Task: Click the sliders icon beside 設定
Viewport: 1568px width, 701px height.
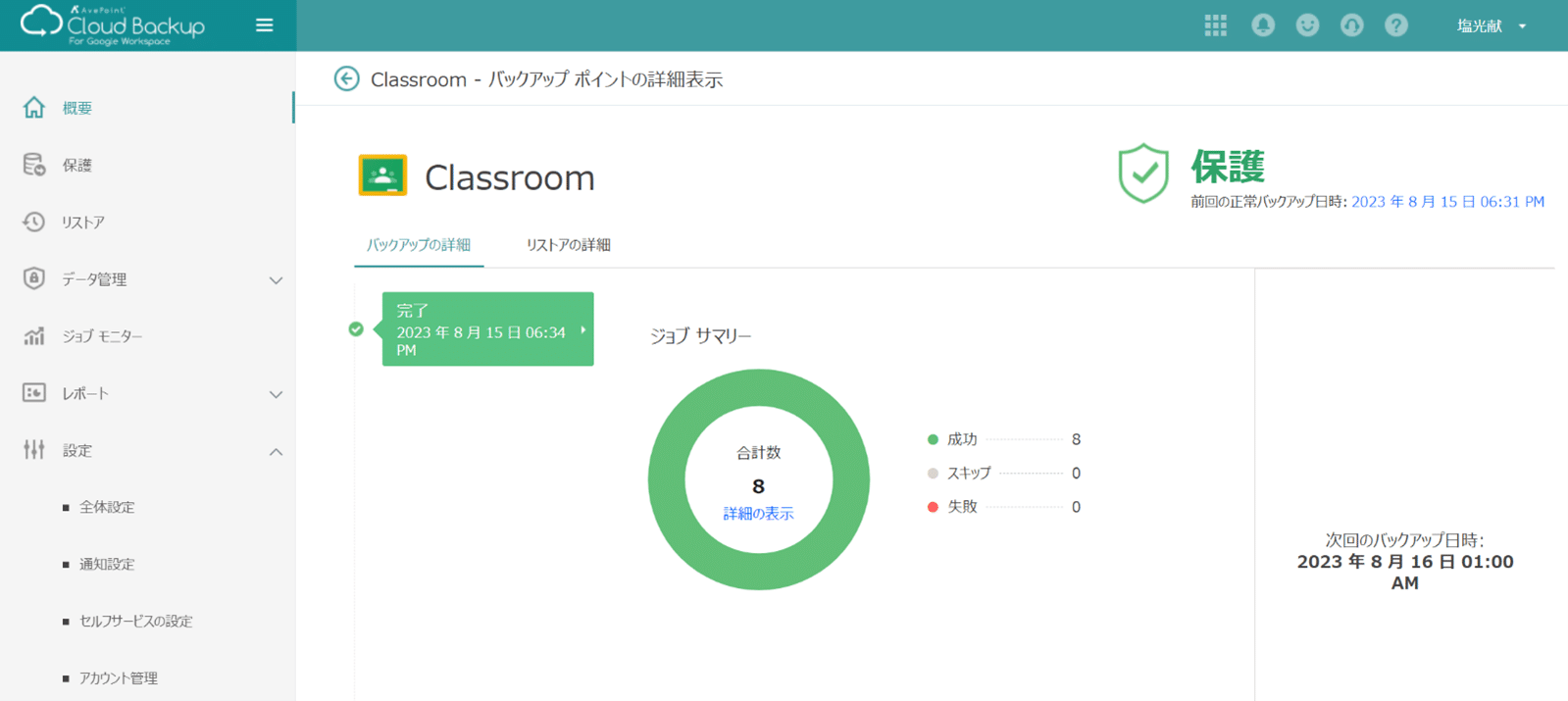Action: click(34, 450)
